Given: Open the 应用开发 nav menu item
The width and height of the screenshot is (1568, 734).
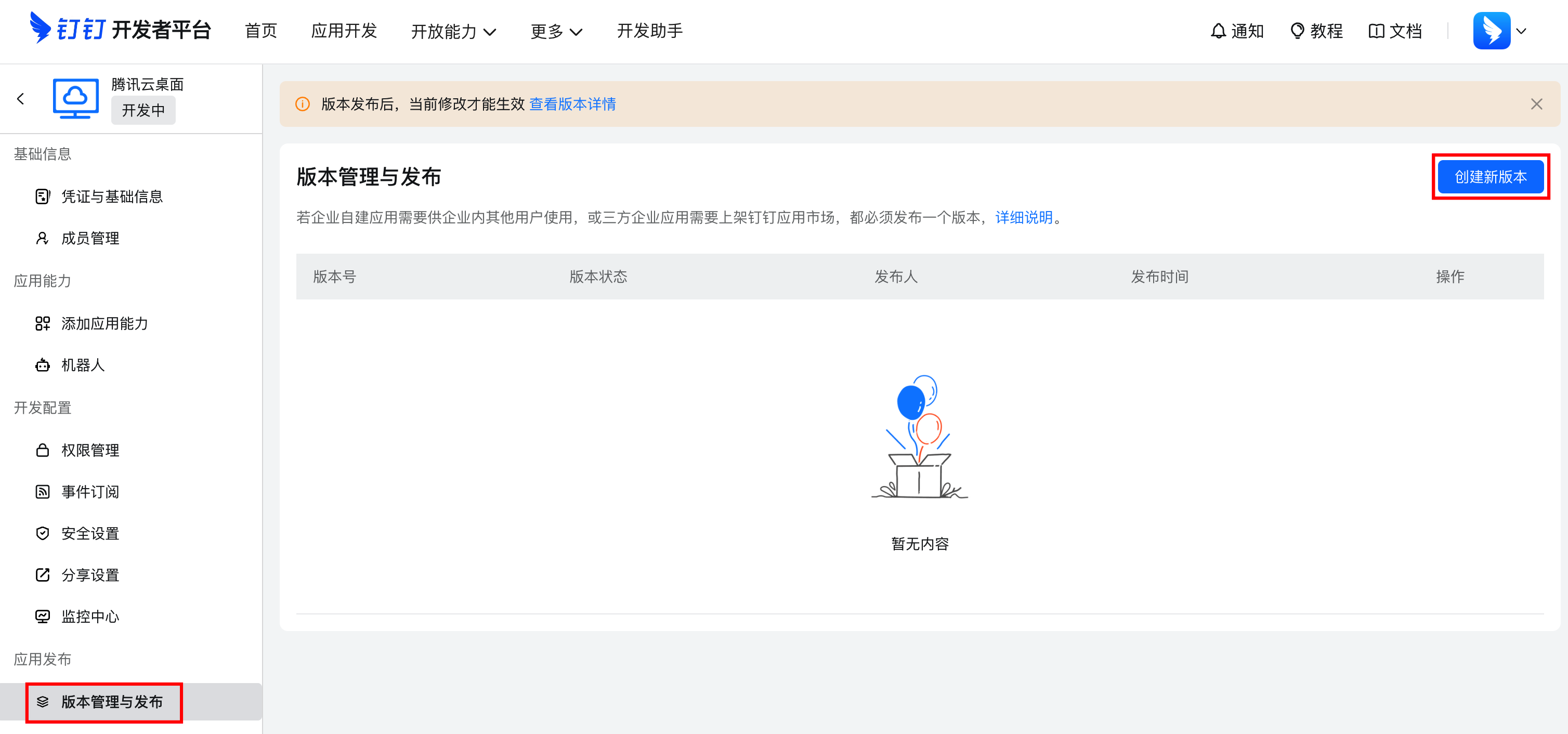Looking at the screenshot, I should tap(344, 31).
